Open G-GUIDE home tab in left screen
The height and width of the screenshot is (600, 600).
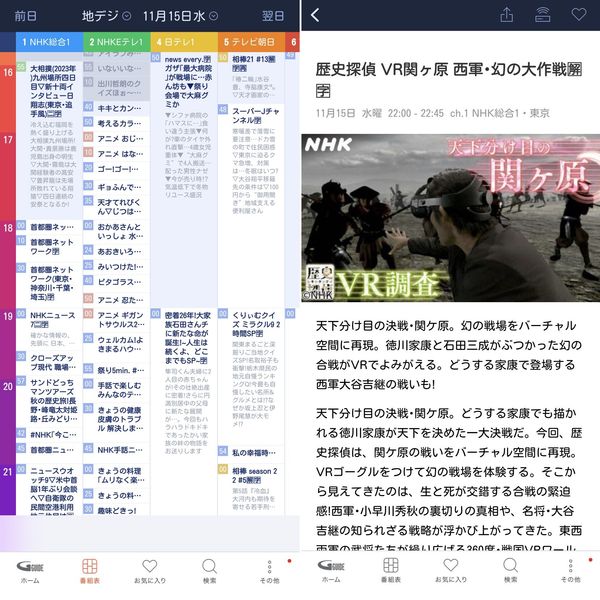tap(30, 572)
